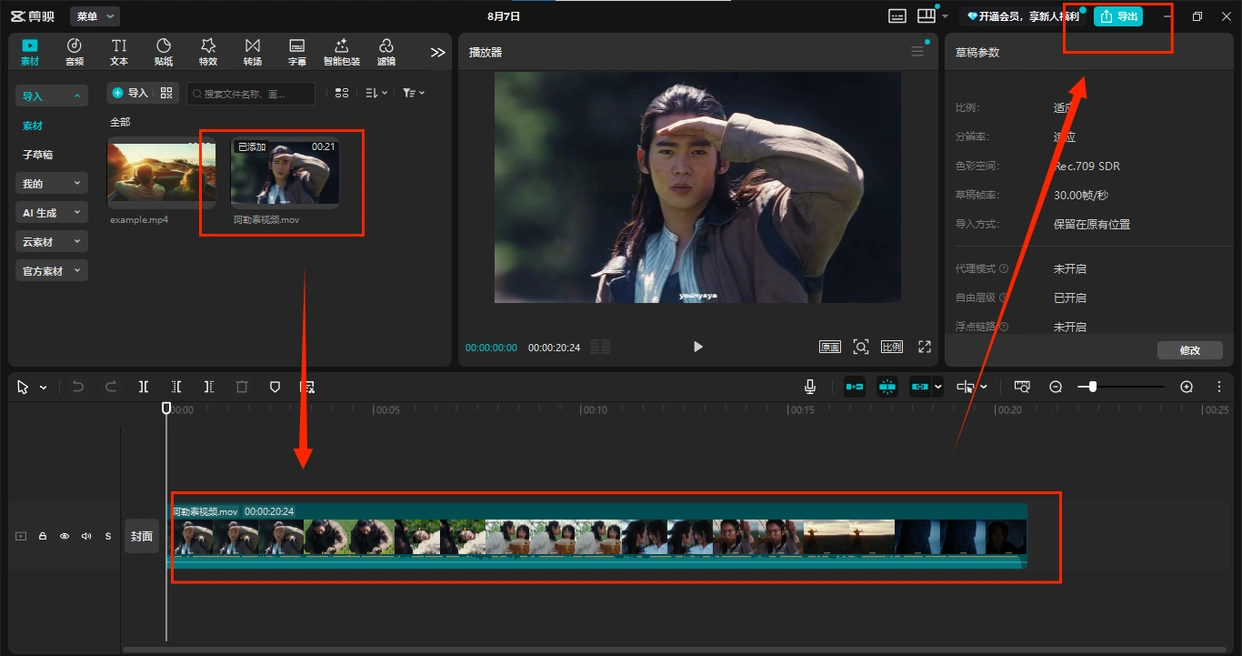Click the delete (trash) icon in timeline toolbar
The height and width of the screenshot is (656, 1242).
point(241,387)
